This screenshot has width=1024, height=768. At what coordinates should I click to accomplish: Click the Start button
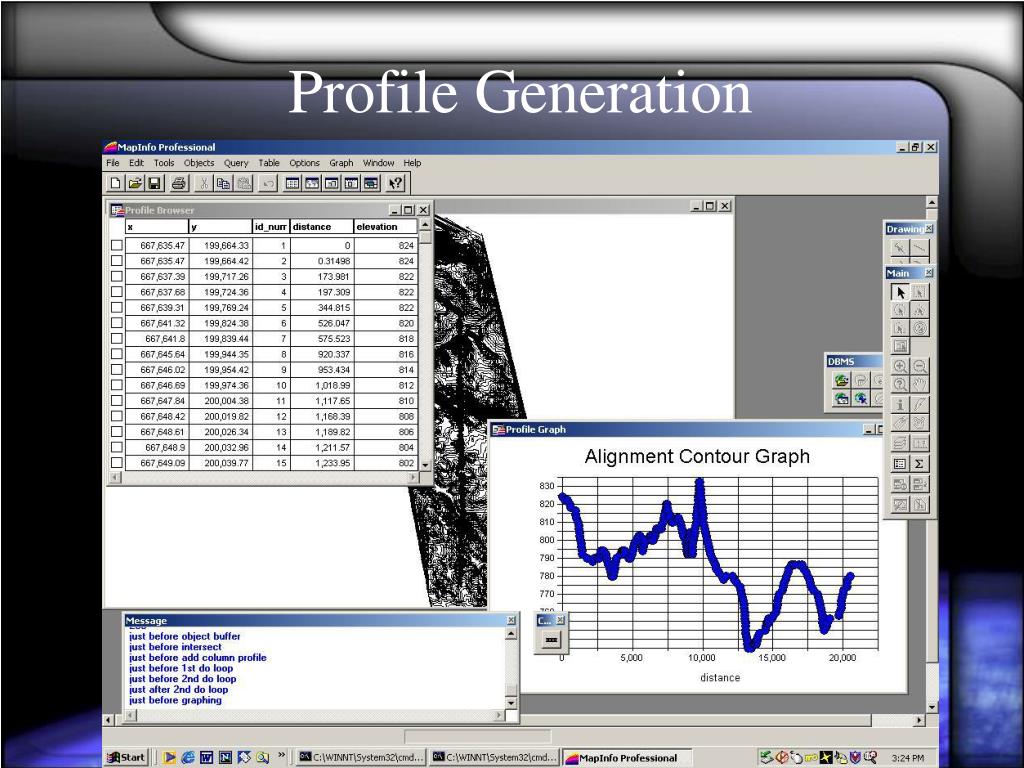point(126,758)
